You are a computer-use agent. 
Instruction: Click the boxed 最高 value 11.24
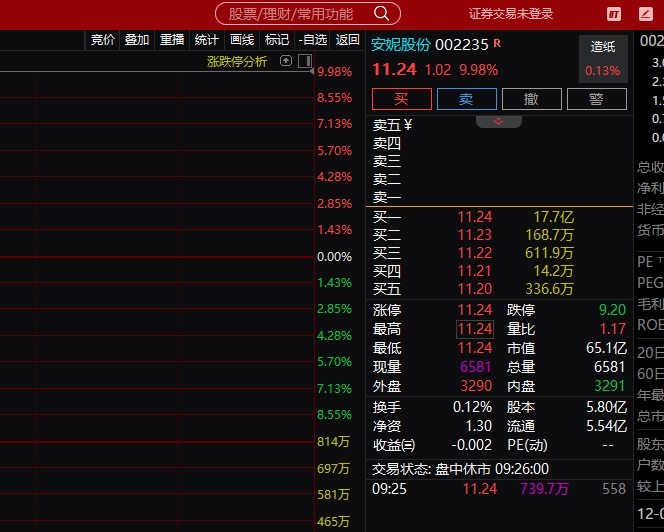[x=475, y=329]
